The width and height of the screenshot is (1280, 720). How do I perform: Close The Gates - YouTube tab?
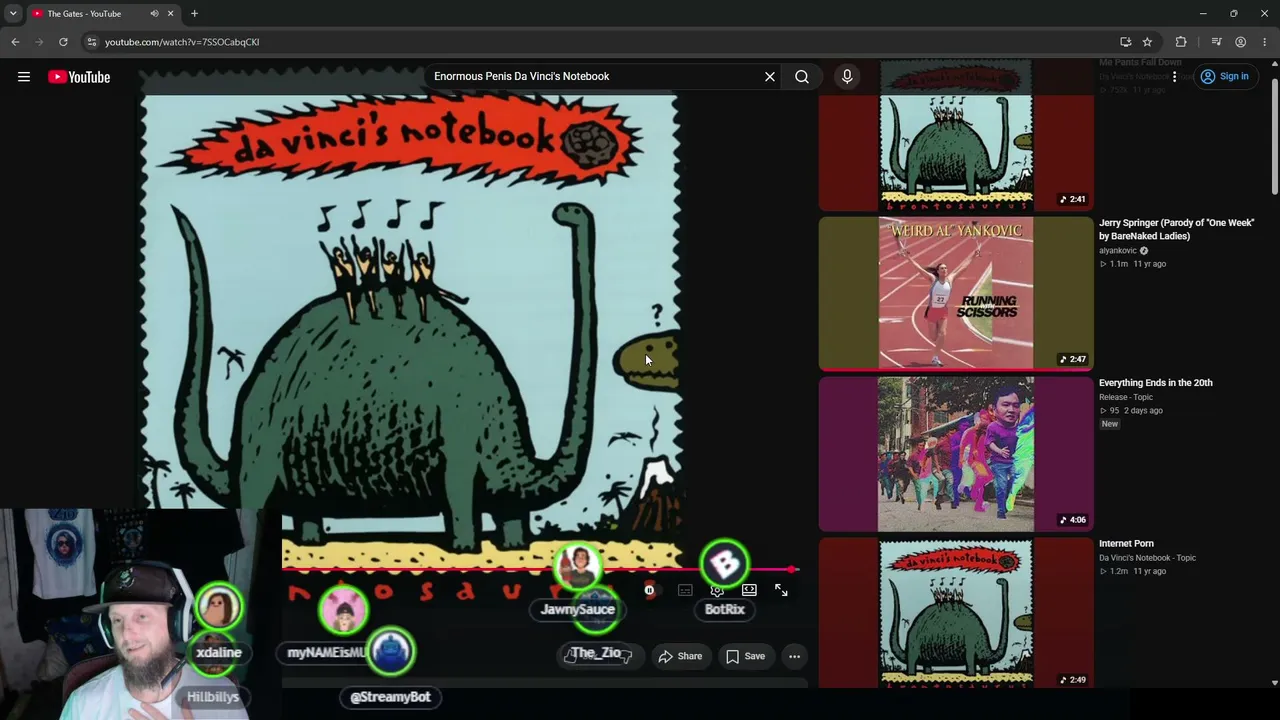(x=170, y=14)
